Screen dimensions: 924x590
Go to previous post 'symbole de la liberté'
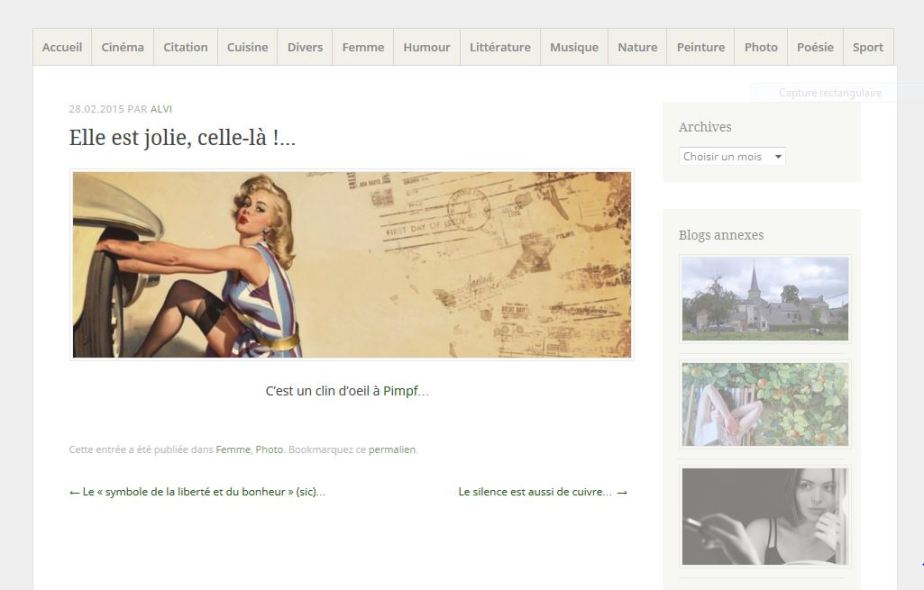(x=197, y=492)
